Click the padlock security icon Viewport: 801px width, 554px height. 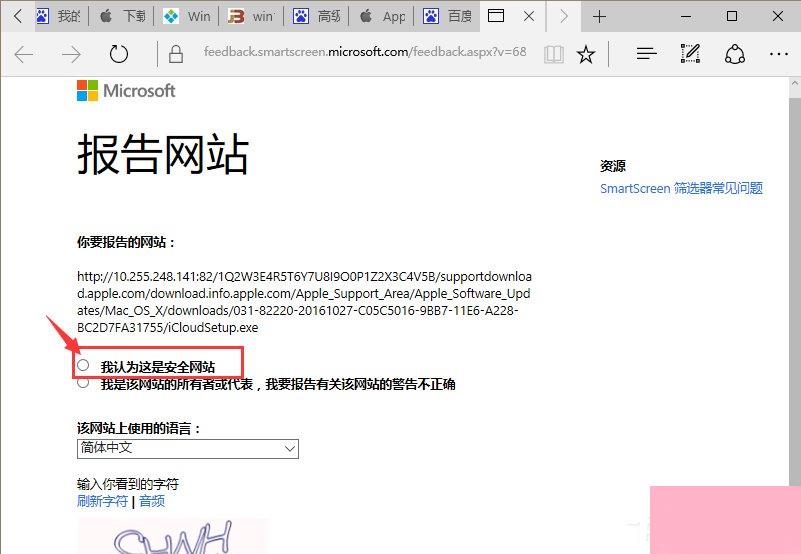[x=176, y=54]
